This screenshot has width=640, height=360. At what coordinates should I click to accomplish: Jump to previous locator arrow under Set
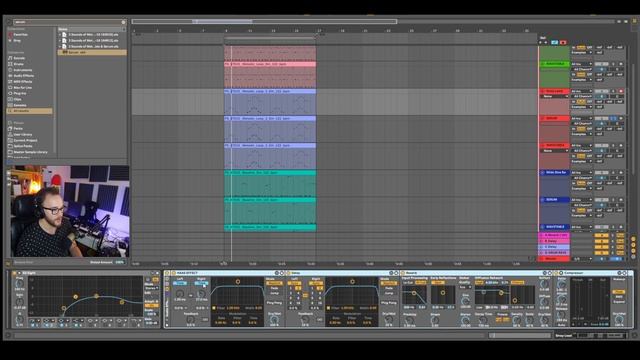(540, 42)
